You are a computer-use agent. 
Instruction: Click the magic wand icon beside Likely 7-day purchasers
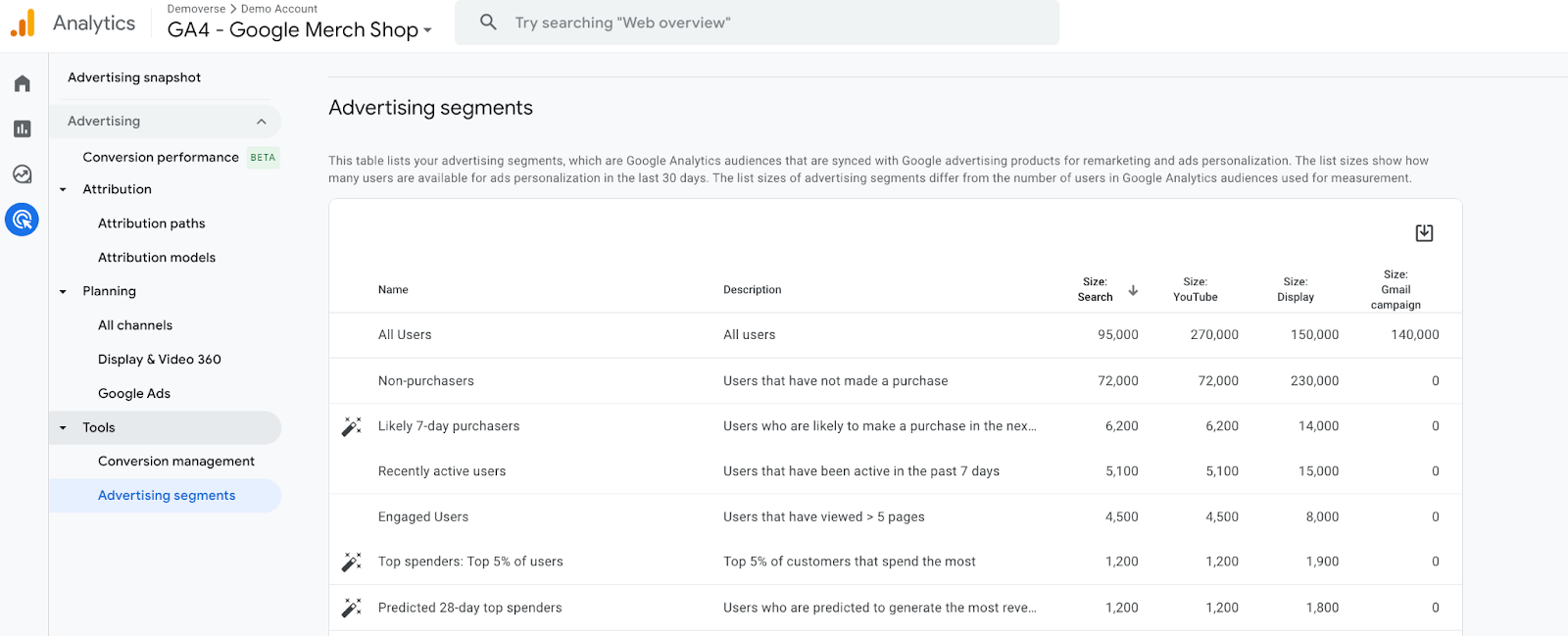[351, 426]
